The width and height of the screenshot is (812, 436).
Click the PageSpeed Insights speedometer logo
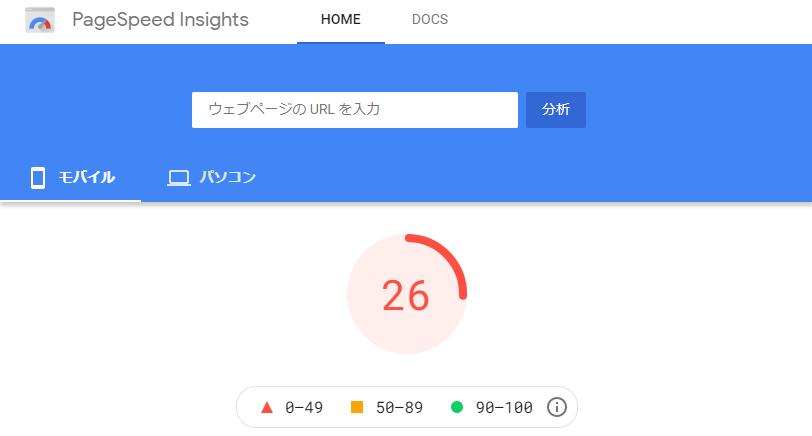pos(40,20)
